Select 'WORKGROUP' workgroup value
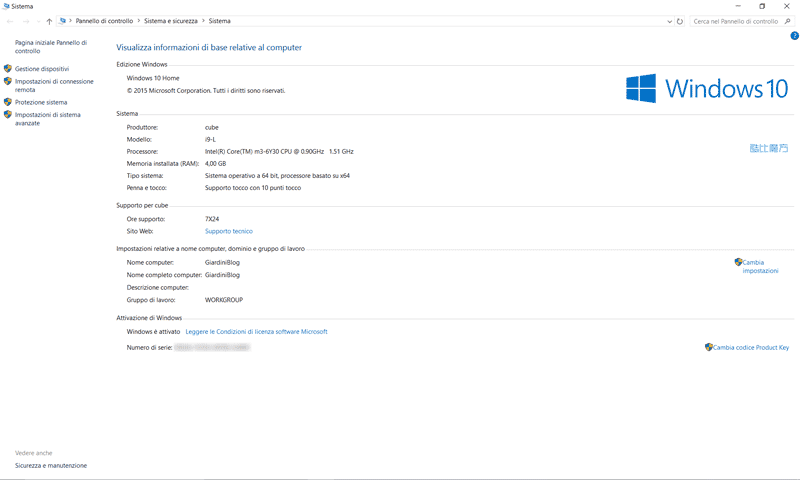 (224, 300)
